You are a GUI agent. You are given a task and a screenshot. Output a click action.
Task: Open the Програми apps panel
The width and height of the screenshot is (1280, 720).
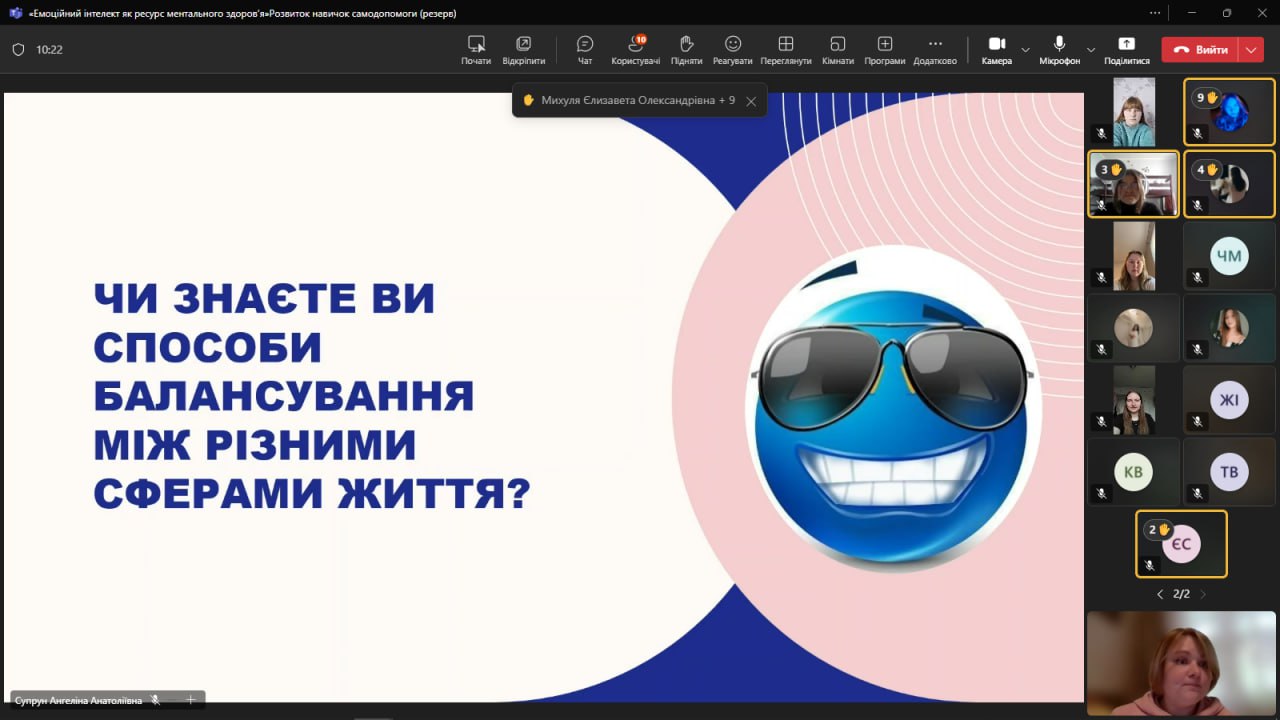[884, 50]
